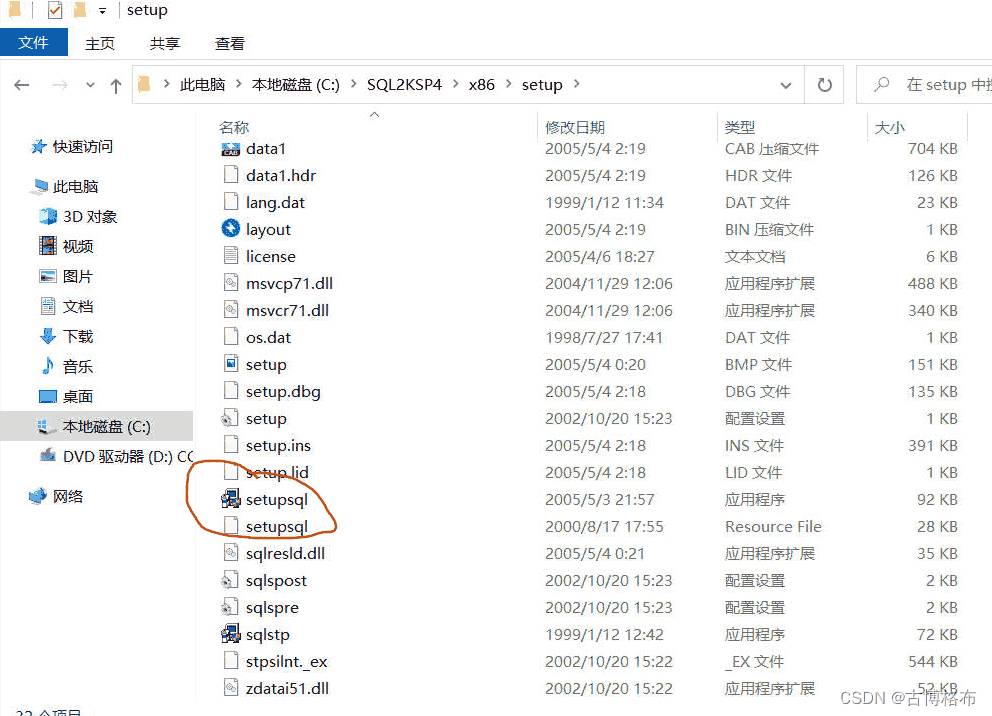The width and height of the screenshot is (992, 716).
Task: Click the Desktop icon in sidebar
Action: pos(48,397)
